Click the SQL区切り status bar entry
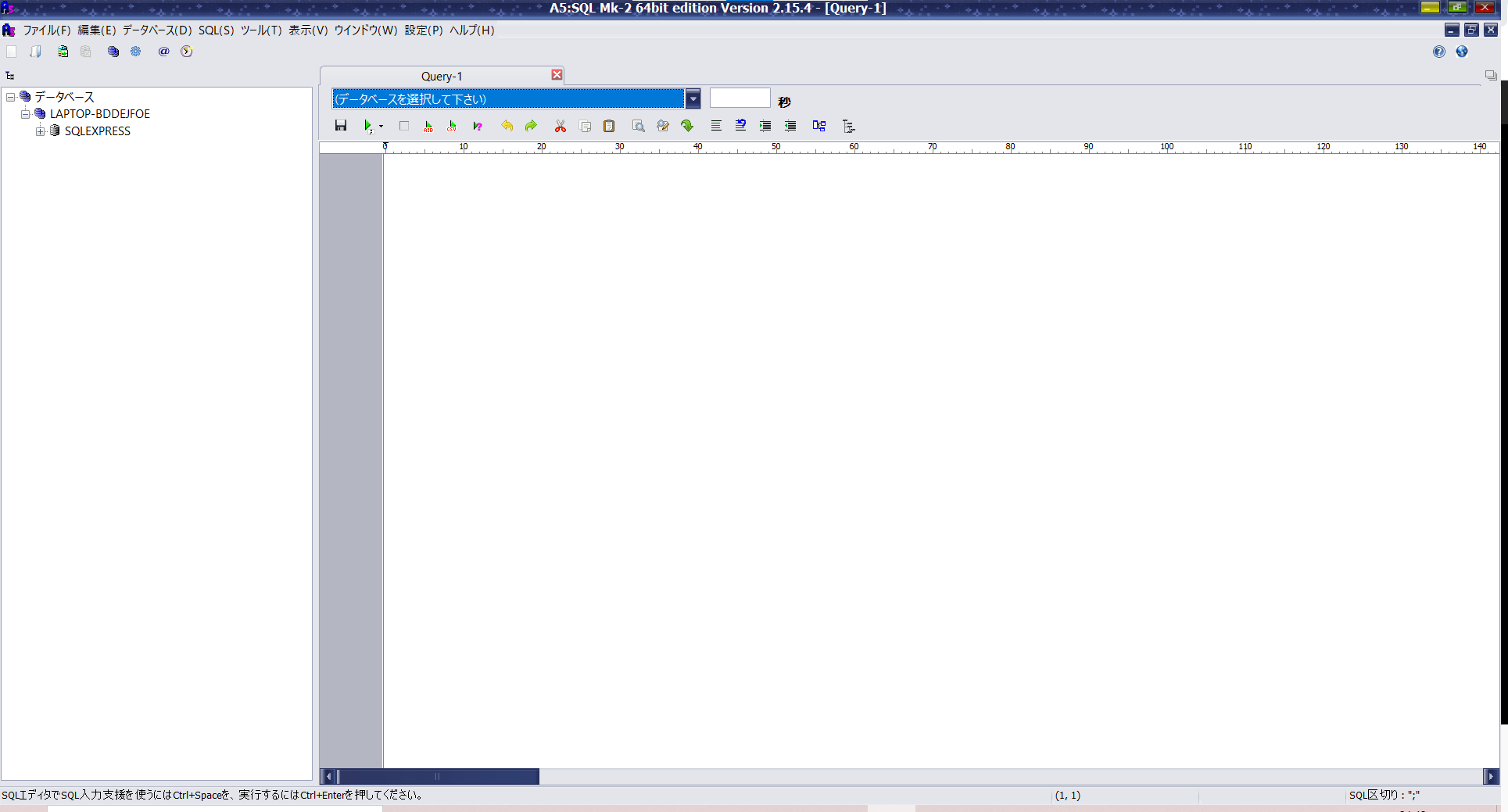 (1384, 795)
